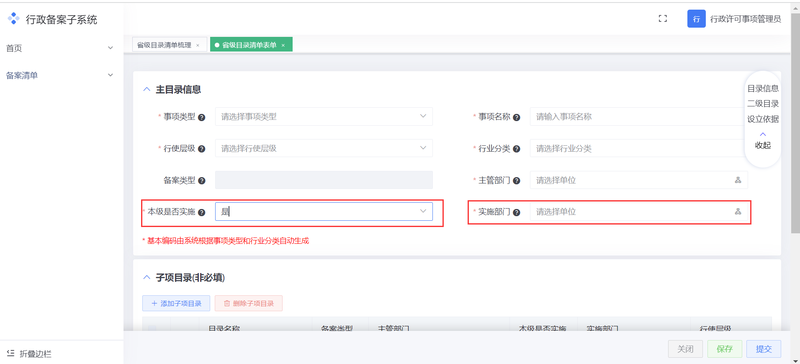Jump to 设立依据 anchor link

pos(763,119)
